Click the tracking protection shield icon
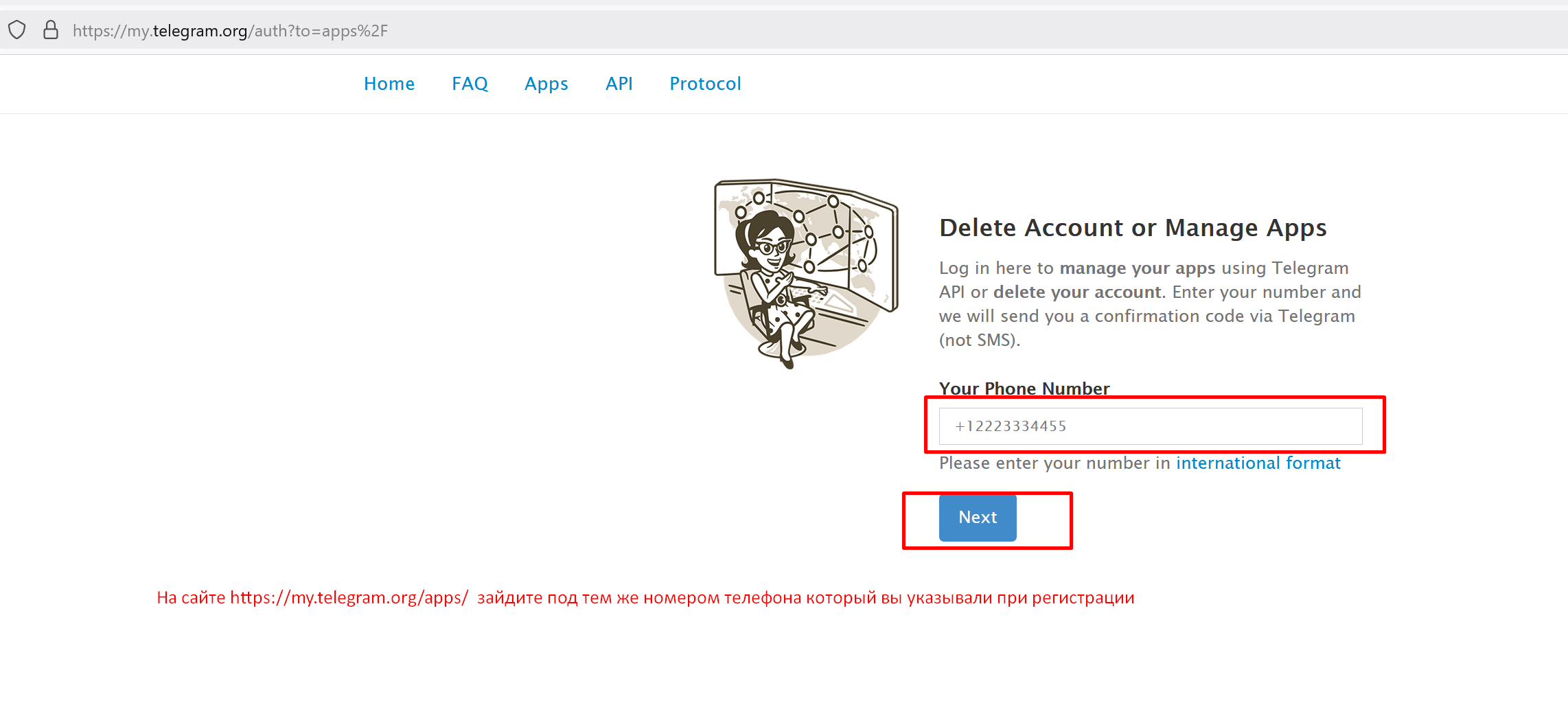This screenshot has height=718, width=1568. click(x=17, y=30)
